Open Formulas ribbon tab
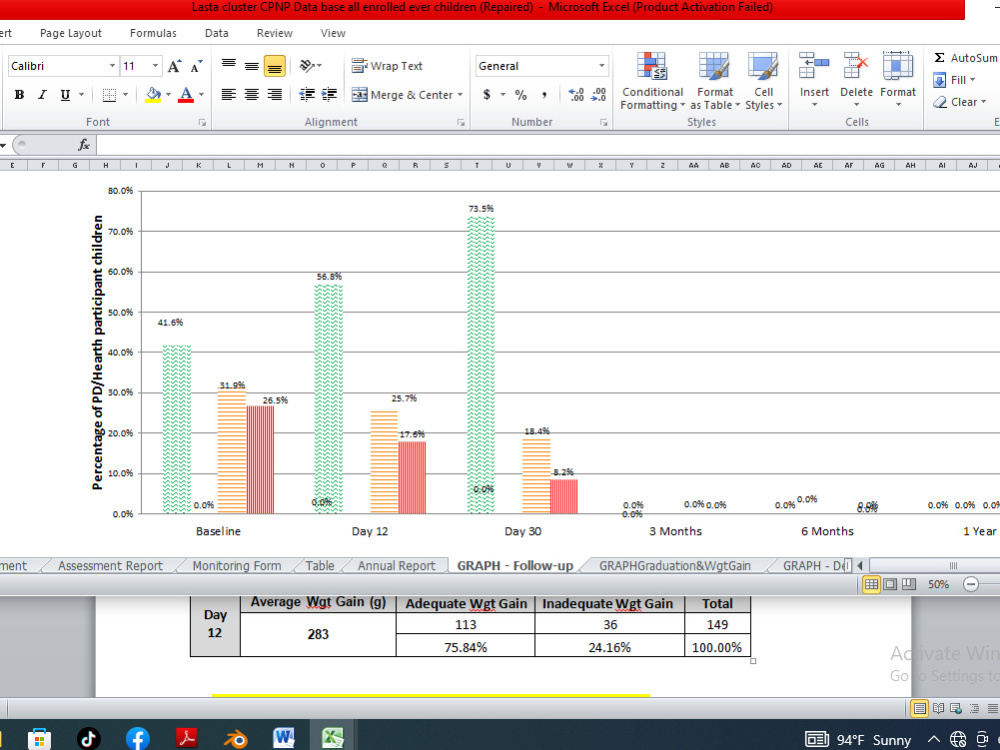This screenshot has height=750, width=1000. [153, 33]
